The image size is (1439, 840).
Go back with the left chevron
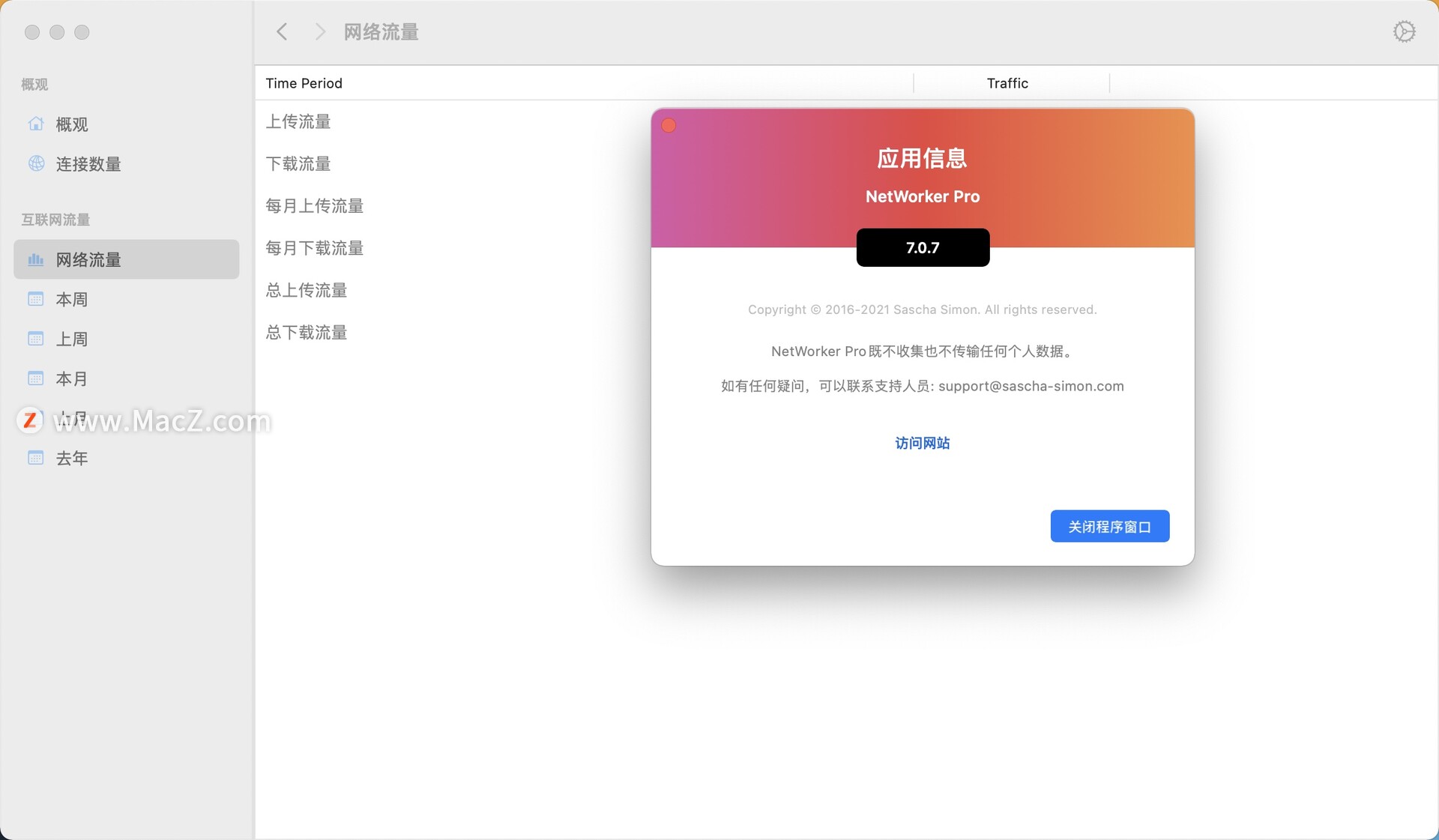point(282,31)
